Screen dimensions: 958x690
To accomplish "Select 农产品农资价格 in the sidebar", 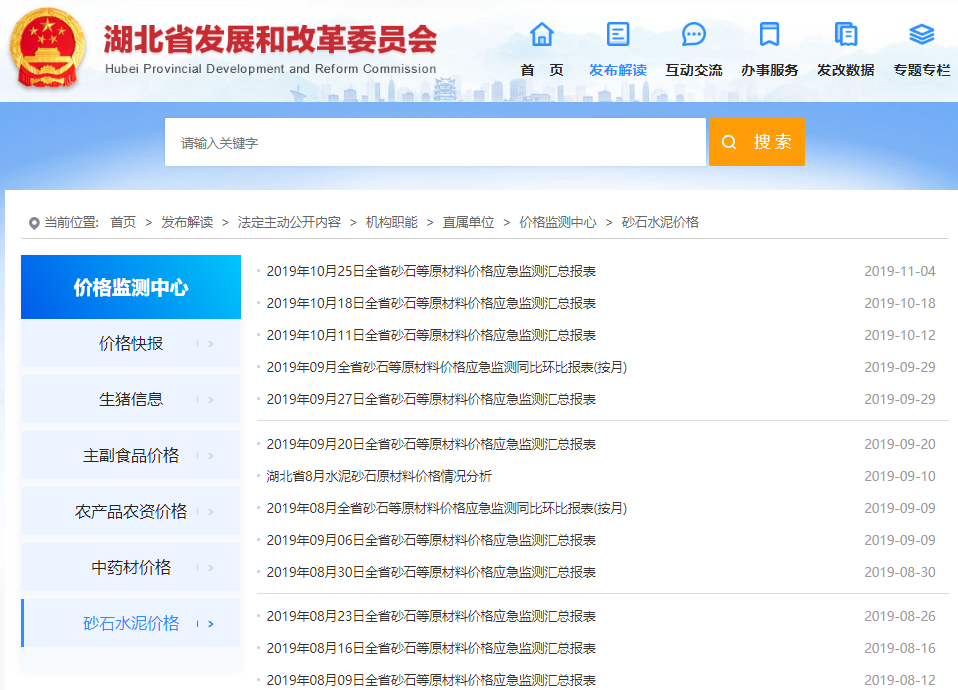I will tap(131, 512).
